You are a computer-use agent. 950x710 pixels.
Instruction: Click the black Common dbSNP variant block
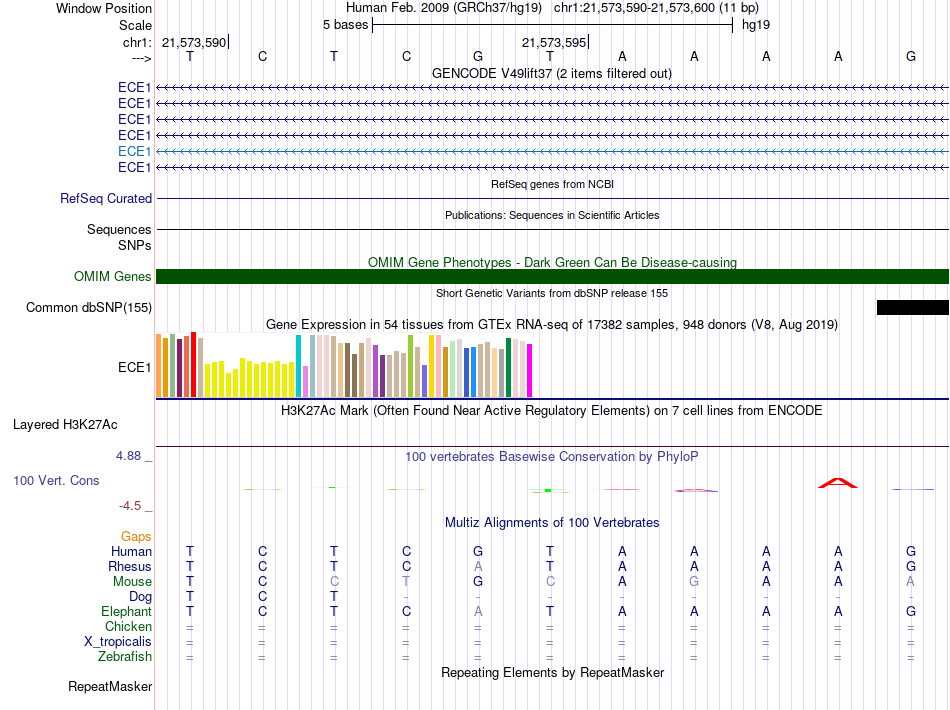click(x=912, y=307)
